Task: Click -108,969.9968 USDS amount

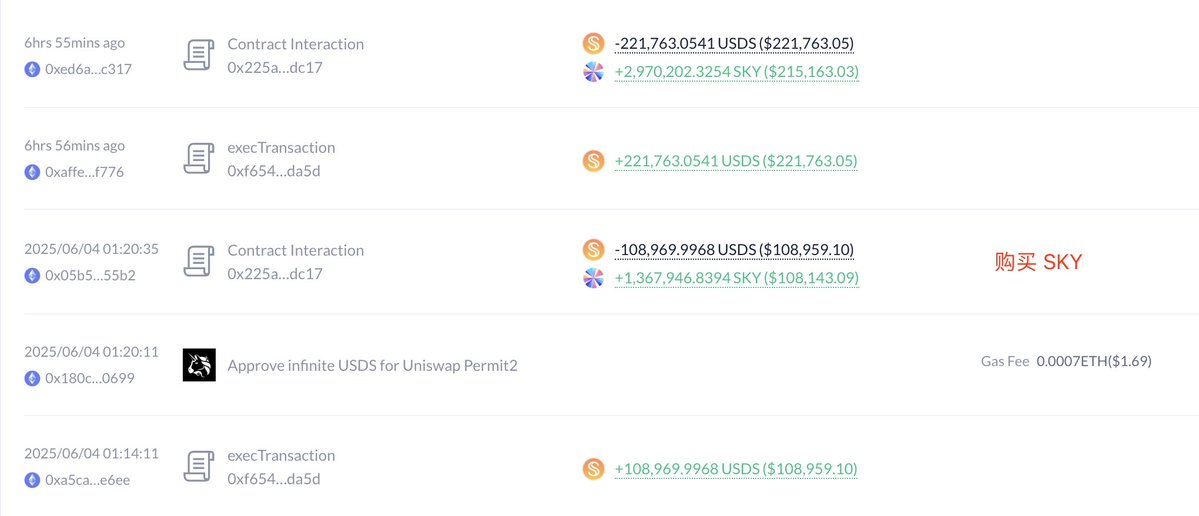Action: click(734, 250)
